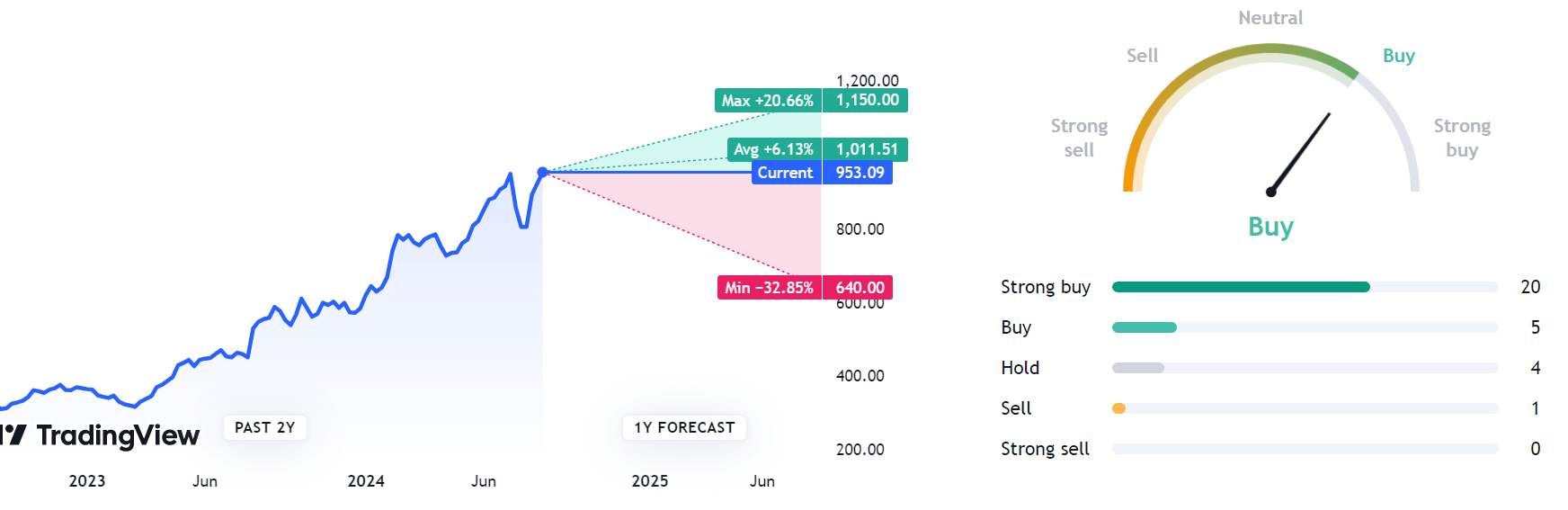Click the Max +20.66% forecast label

tap(768, 100)
